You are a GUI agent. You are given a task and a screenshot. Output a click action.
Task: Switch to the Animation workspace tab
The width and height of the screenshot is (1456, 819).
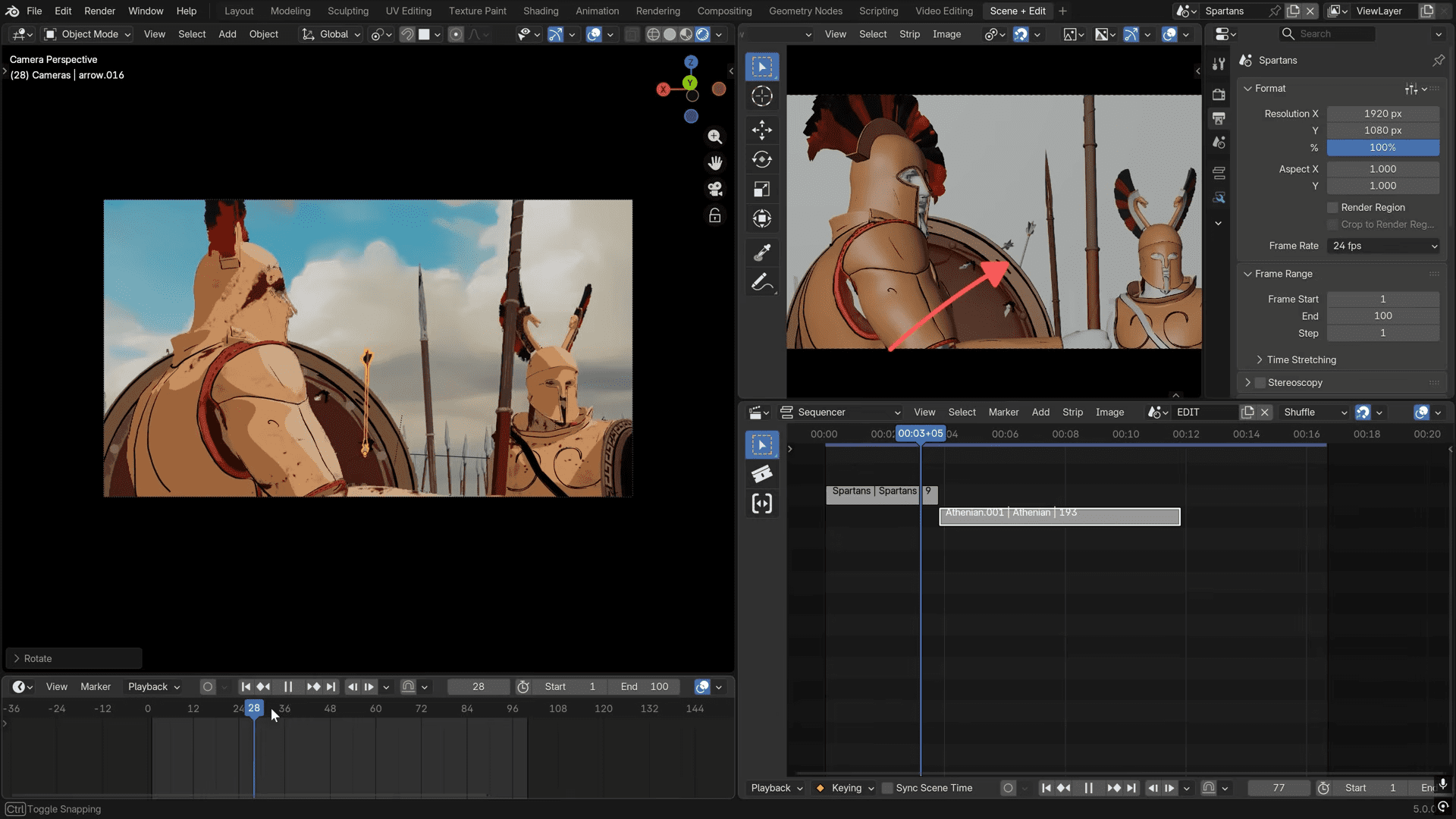(597, 11)
